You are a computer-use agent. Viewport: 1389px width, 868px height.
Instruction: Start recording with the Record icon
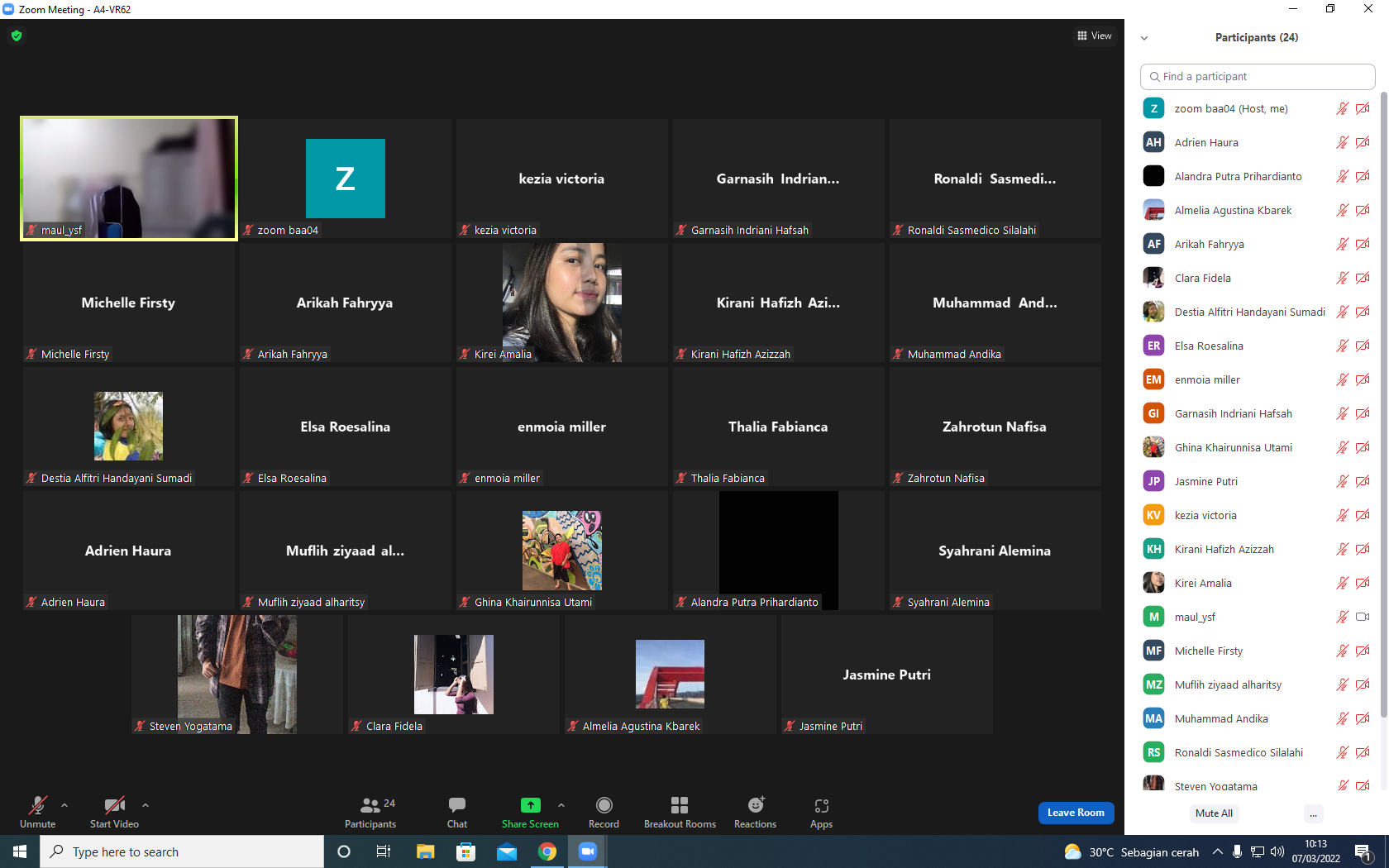(x=604, y=805)
